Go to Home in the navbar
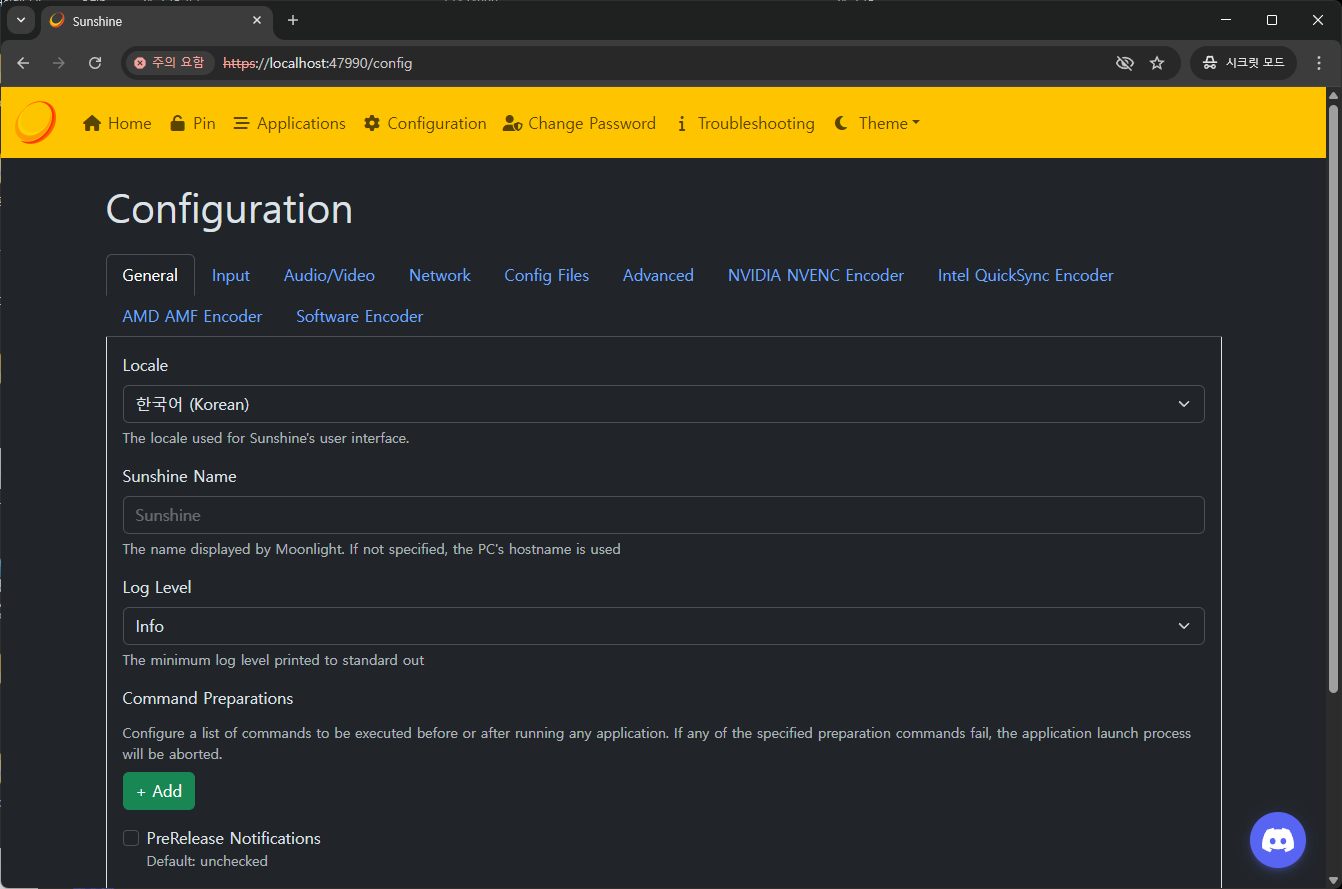Image resolution: width=1342 pixels, height=889 pixels. tap(117, 123)
